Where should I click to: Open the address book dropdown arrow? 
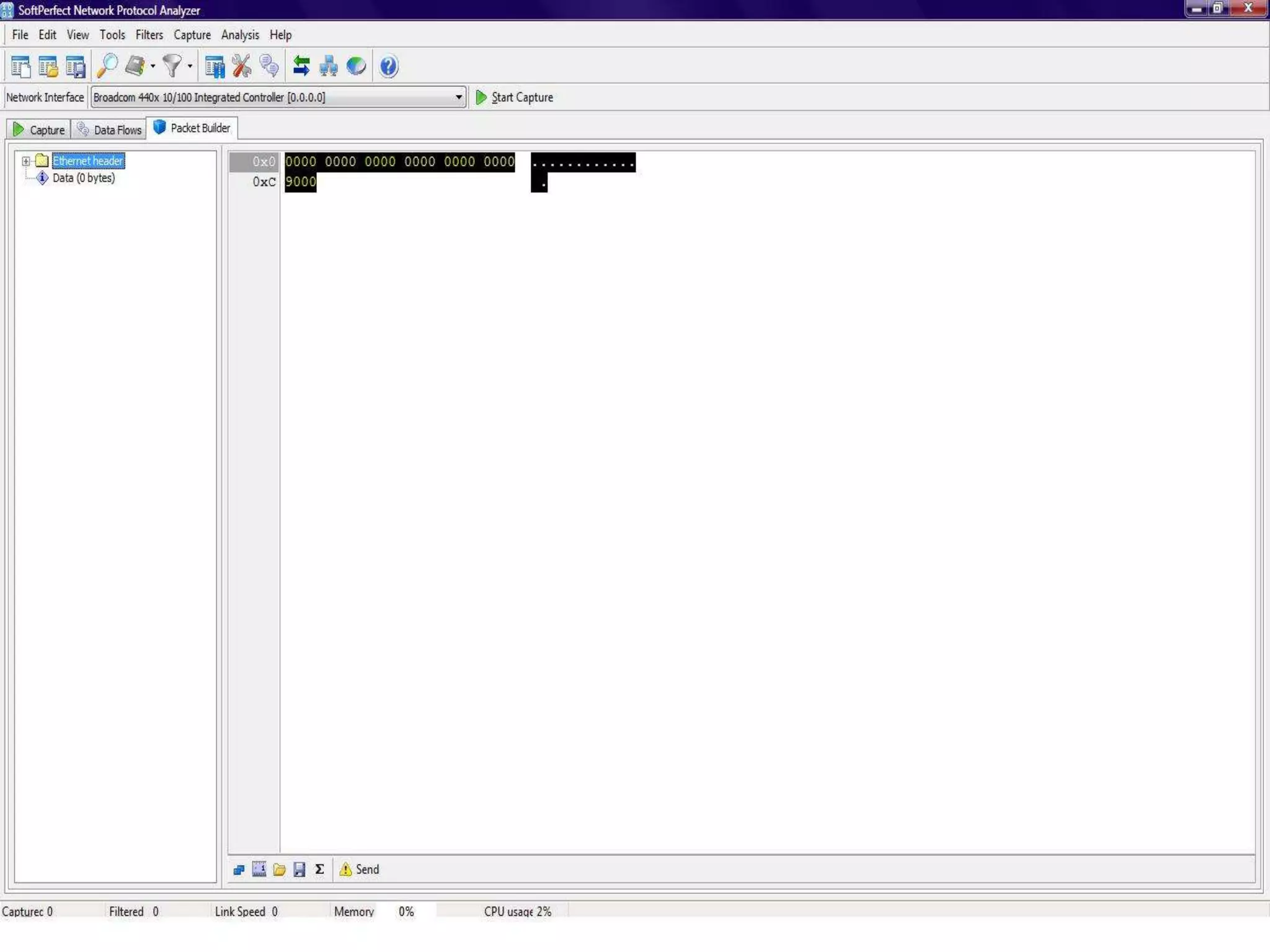click(153, 66)
